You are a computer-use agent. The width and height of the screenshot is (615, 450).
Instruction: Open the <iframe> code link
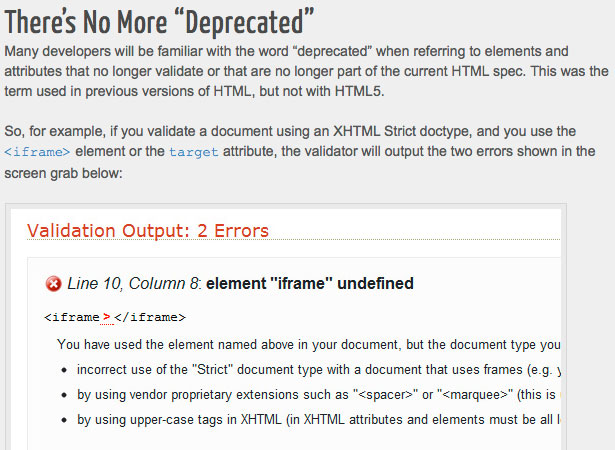37,152
